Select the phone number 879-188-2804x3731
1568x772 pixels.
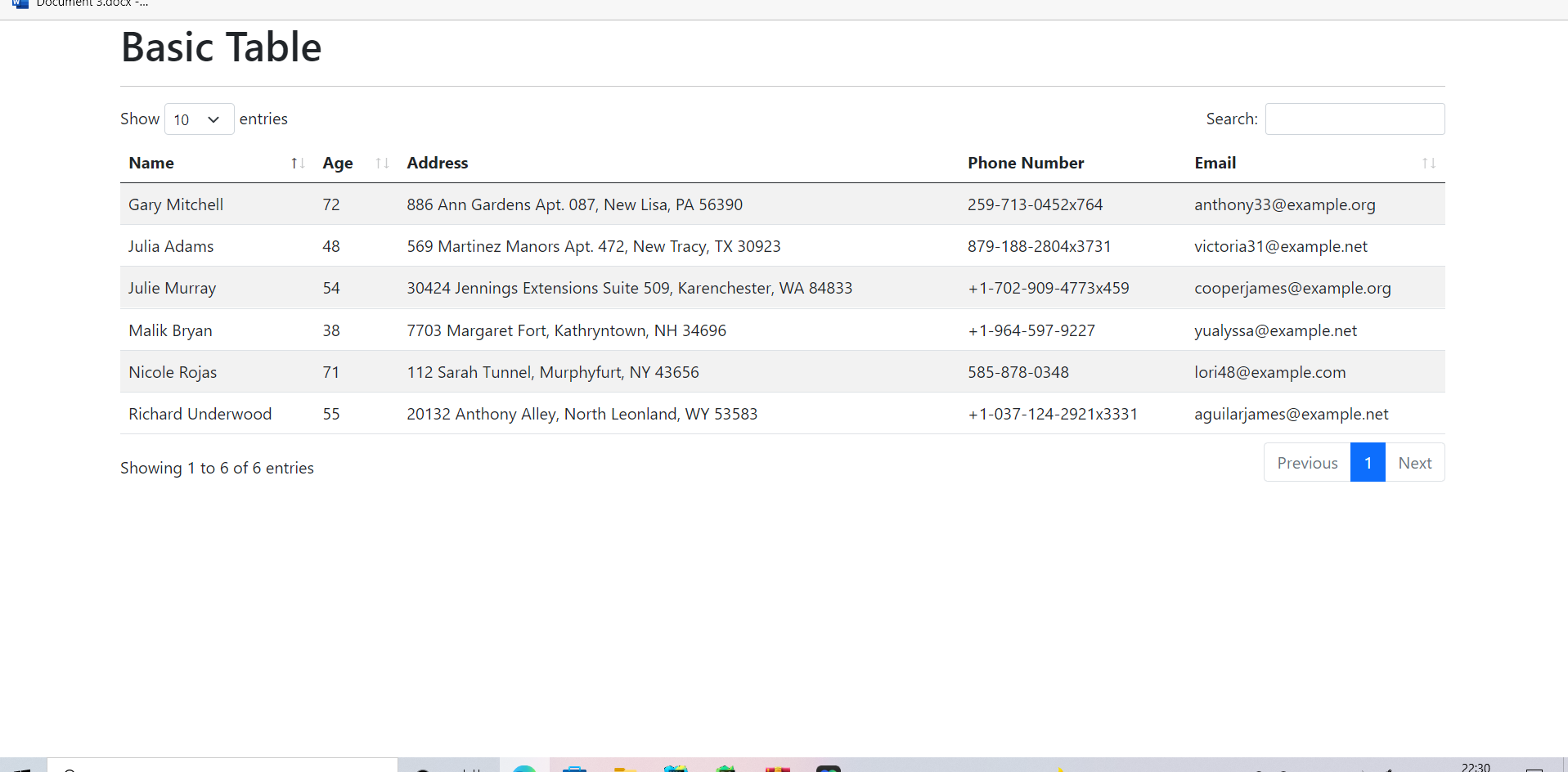(1040, 246)
